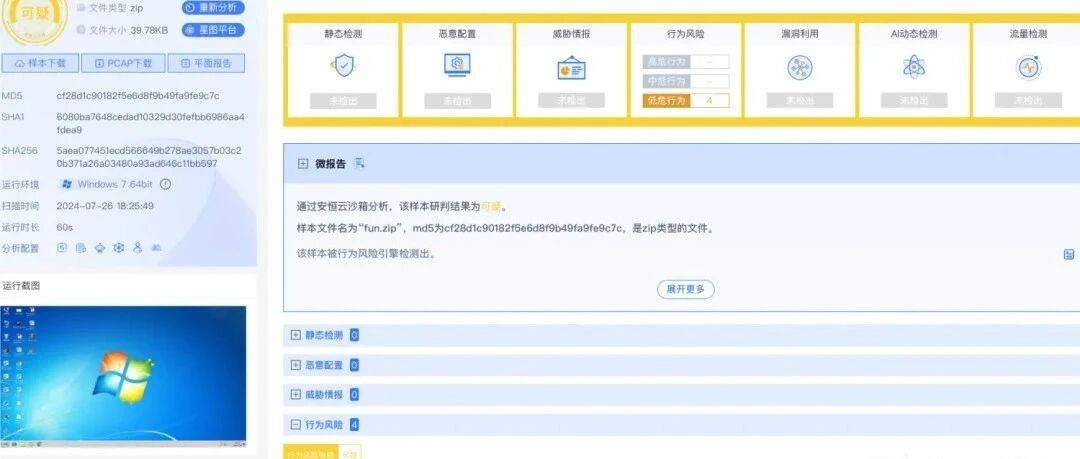Click the info icon beside Windows 7 64bit
Image resolution: width=1080 pixels, height=459 pixels.
(x=165, y=184)
